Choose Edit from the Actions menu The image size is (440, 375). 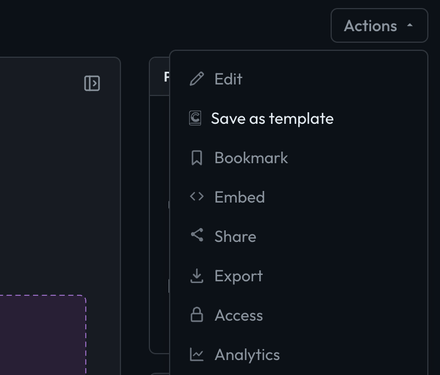point(299,79)
